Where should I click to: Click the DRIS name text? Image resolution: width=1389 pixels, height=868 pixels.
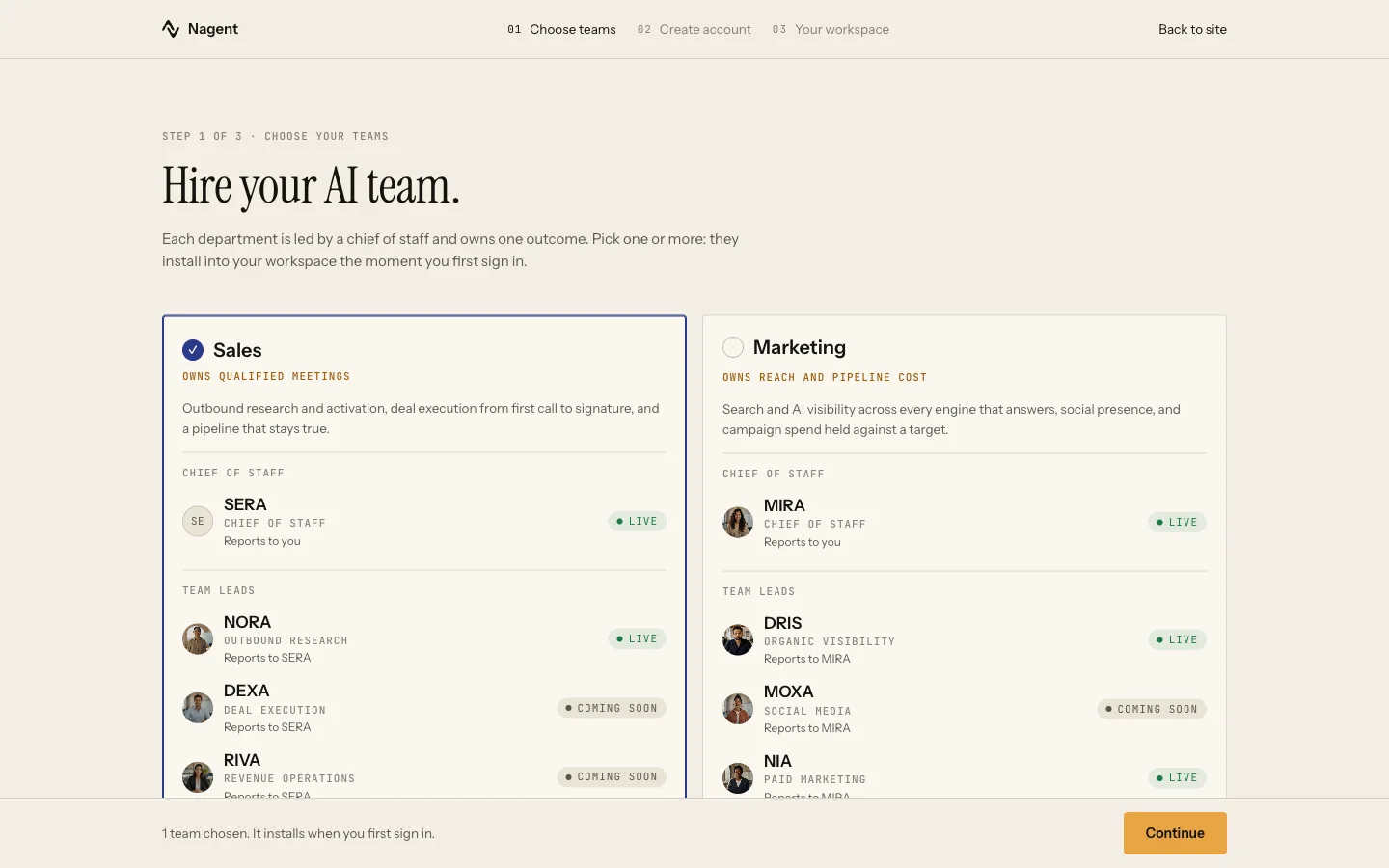782,623
